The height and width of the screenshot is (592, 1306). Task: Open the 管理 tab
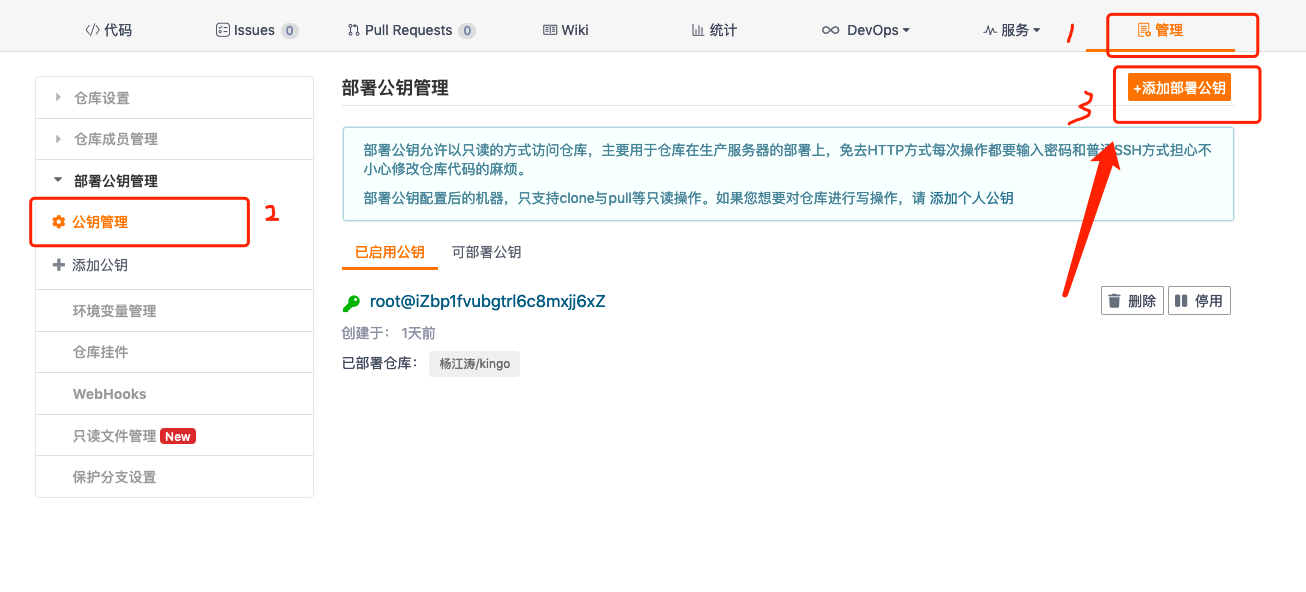click(1160, 30)
